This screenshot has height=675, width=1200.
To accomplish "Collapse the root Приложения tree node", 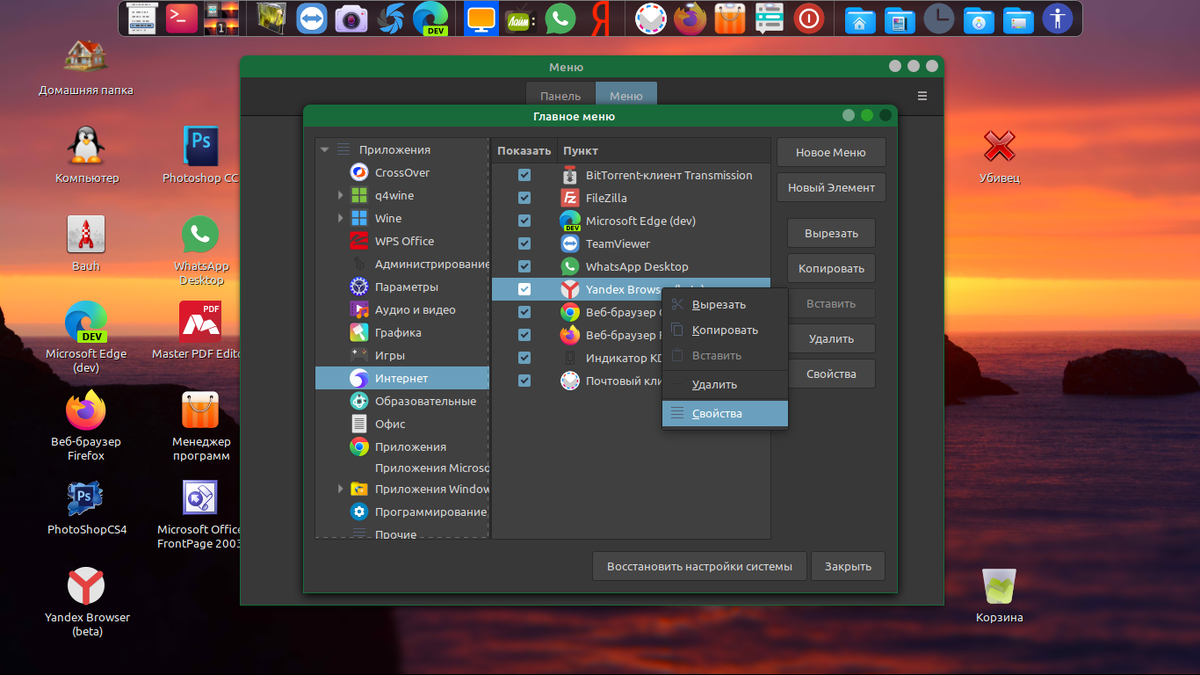I will (324, 150).
